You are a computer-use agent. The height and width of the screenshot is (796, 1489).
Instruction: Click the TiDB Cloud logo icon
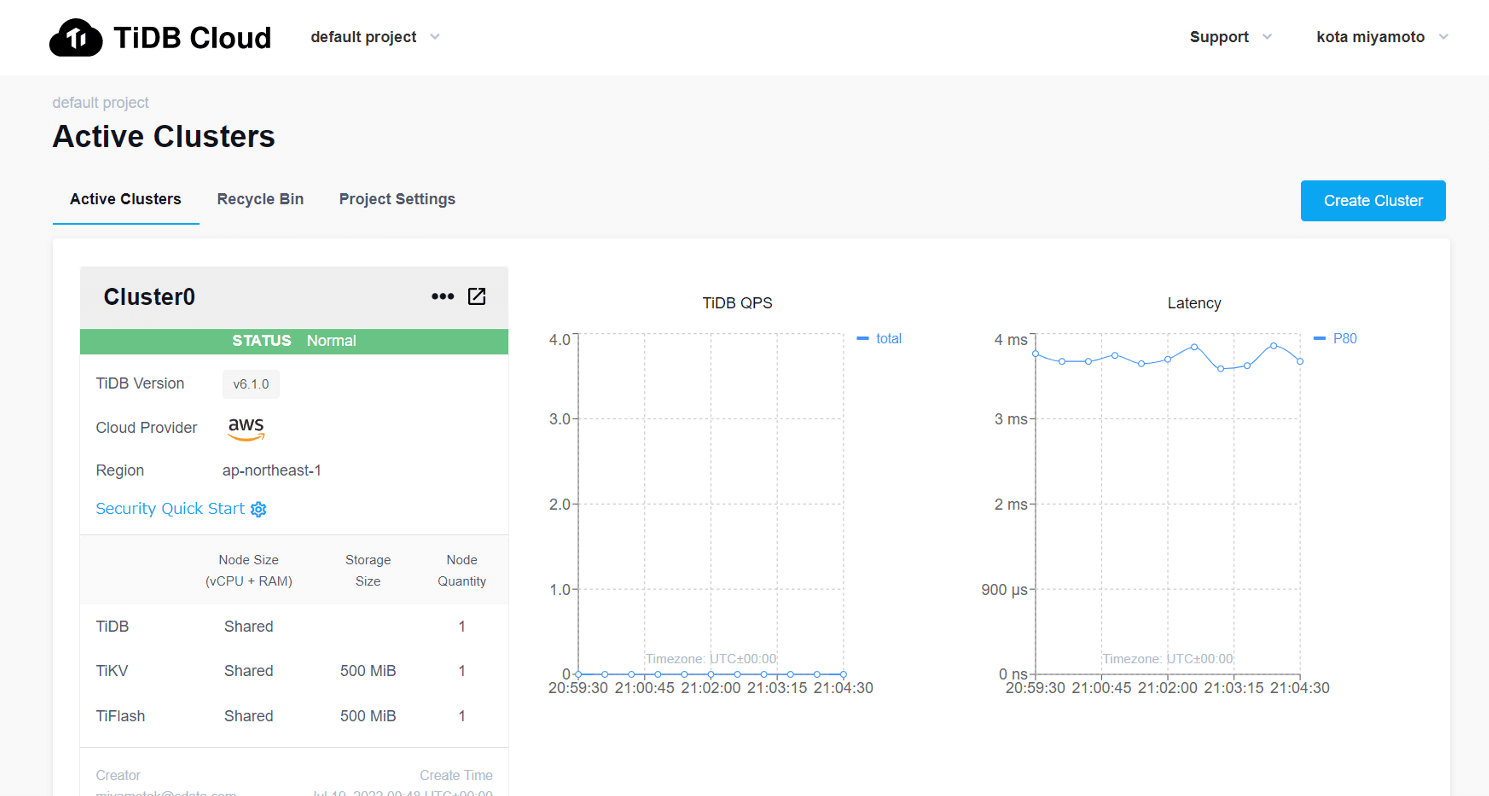[76, 38]
